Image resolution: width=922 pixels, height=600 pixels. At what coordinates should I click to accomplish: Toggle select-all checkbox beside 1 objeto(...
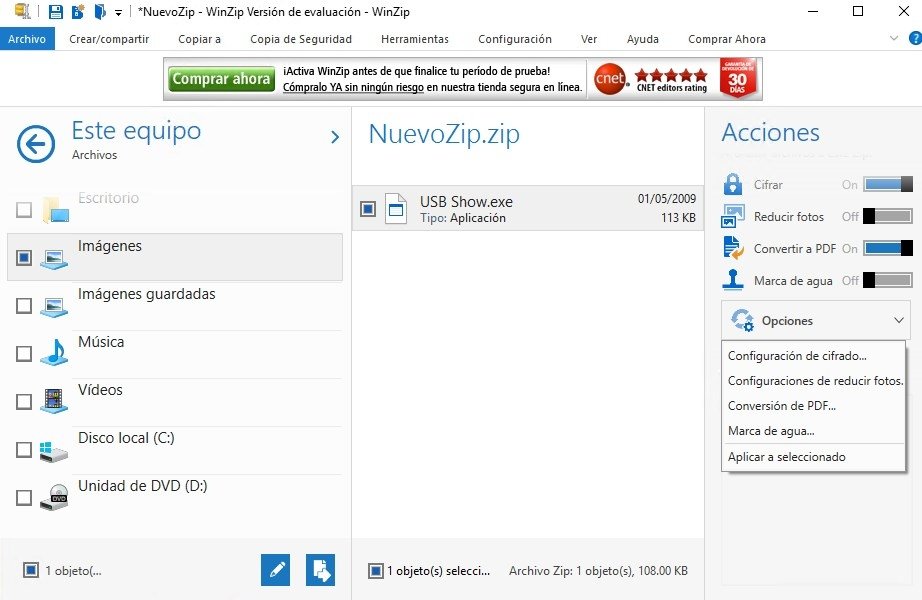click(x=31, y=570)
